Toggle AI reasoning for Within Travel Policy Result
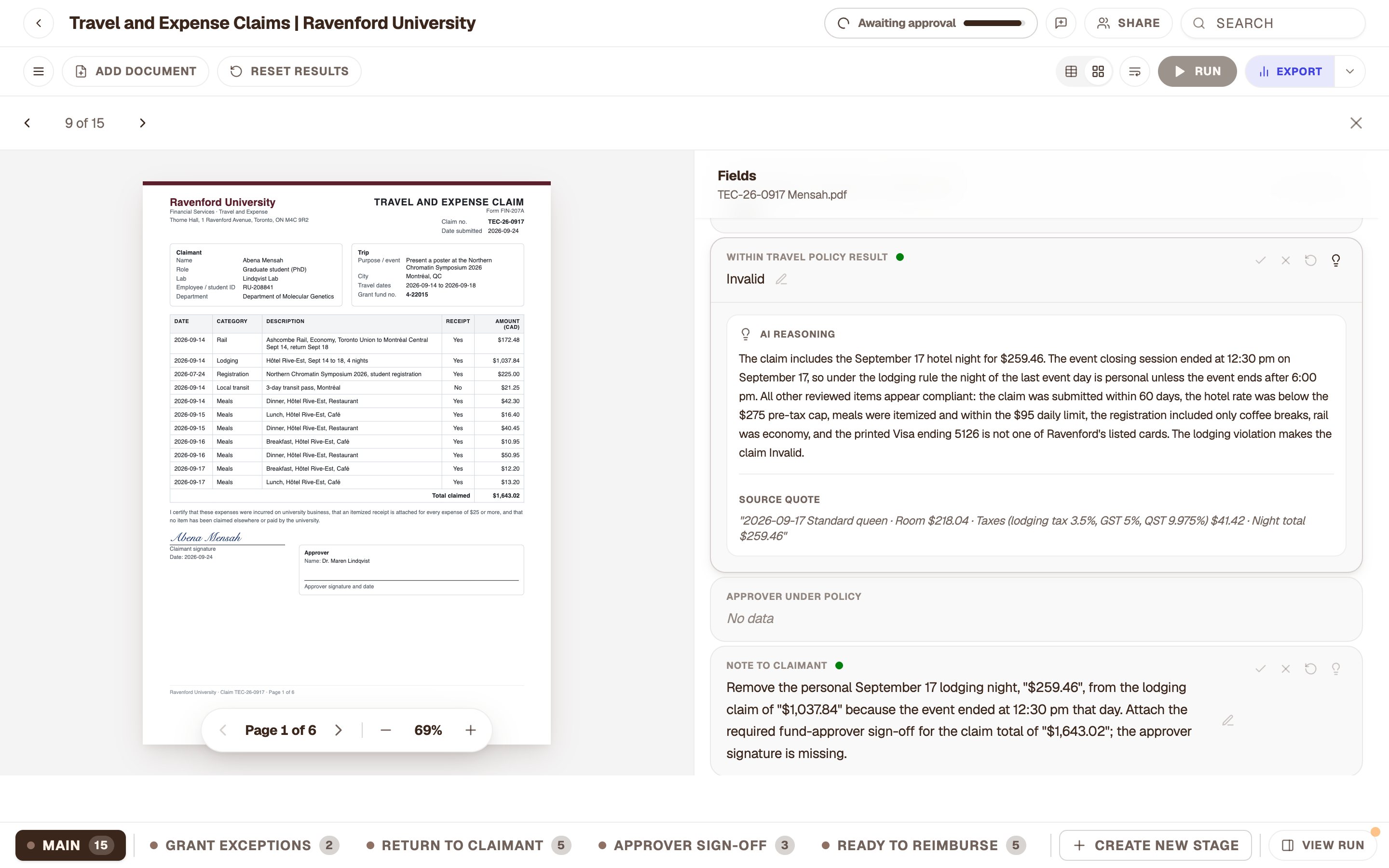Viewport: 1389px width, 868px height. coord(1336,260)
